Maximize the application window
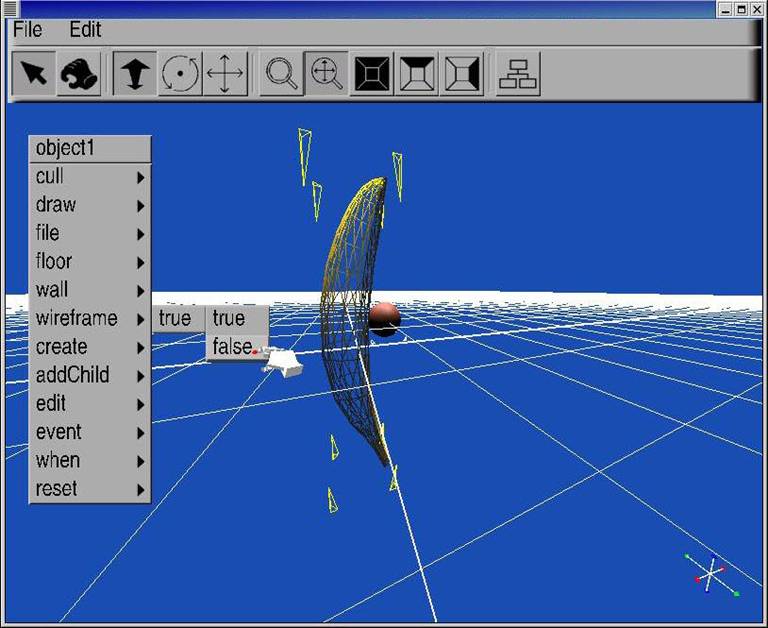This screenshot has width=768, height=628. point(742,9)
